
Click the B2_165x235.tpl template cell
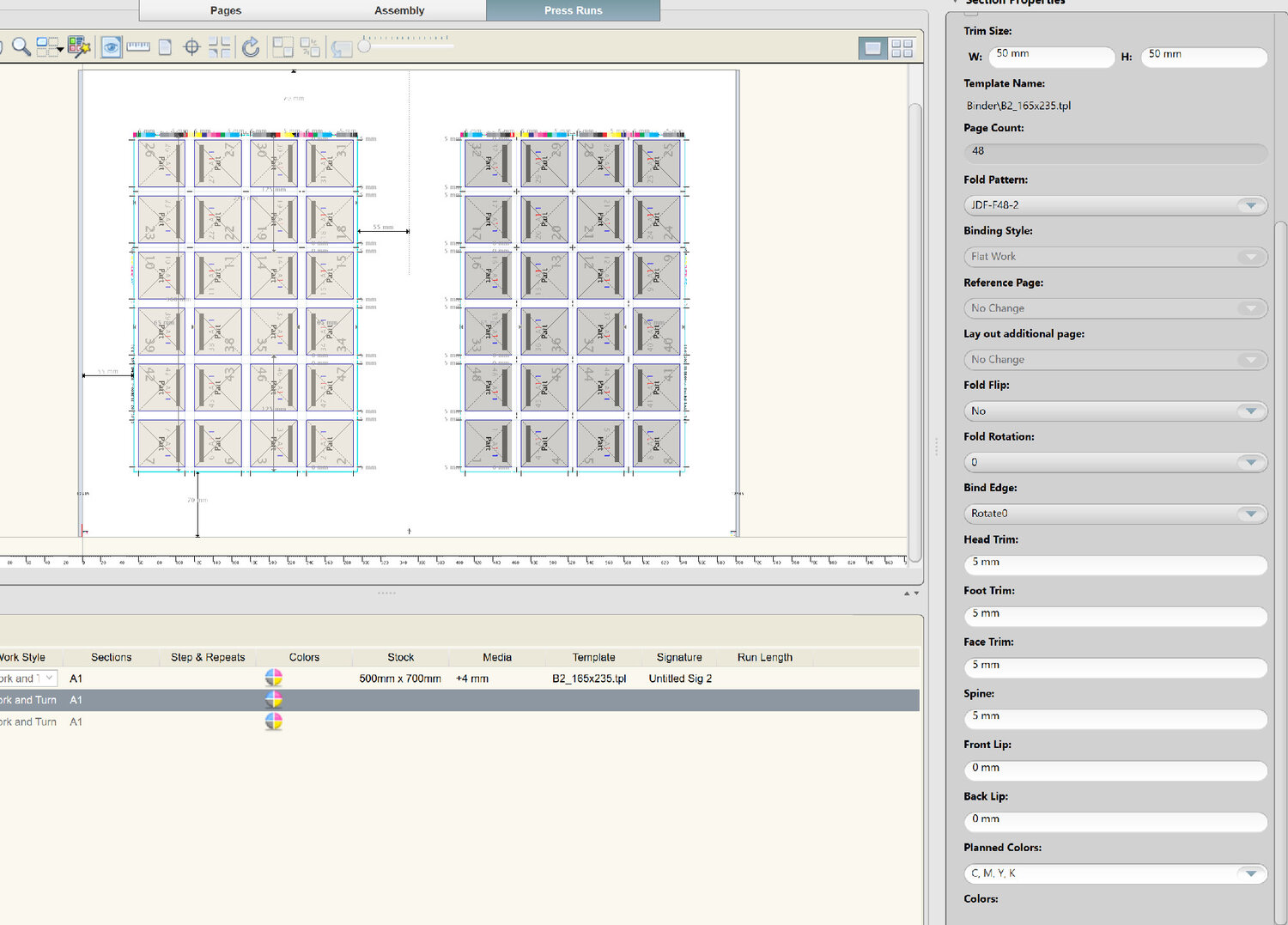[x=589, y=679]
